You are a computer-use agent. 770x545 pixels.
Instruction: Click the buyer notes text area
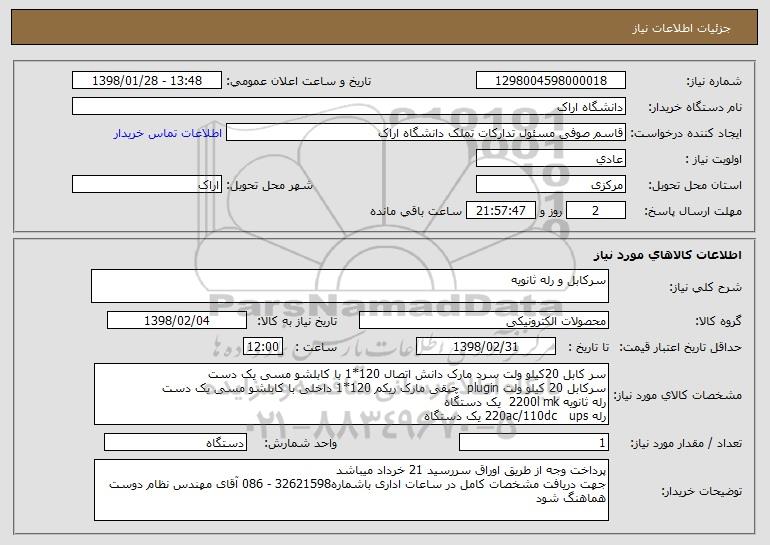coord(351,490)
